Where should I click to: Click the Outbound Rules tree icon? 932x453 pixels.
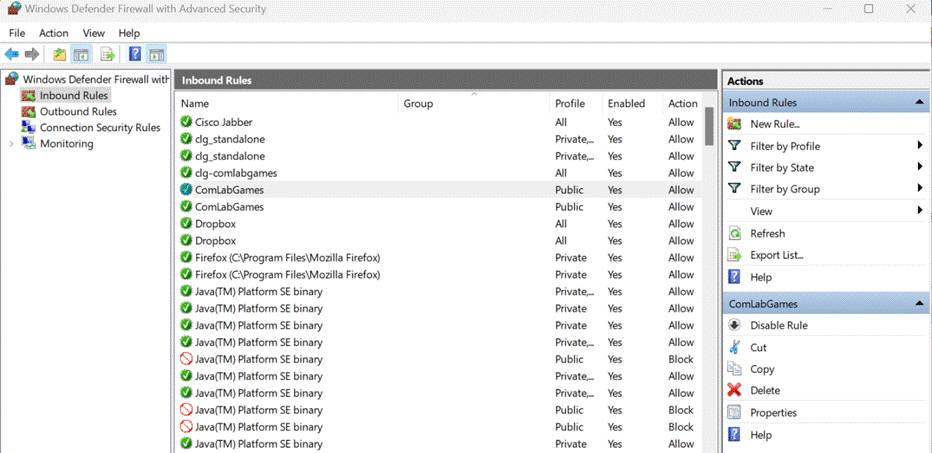tap(28, 111)
